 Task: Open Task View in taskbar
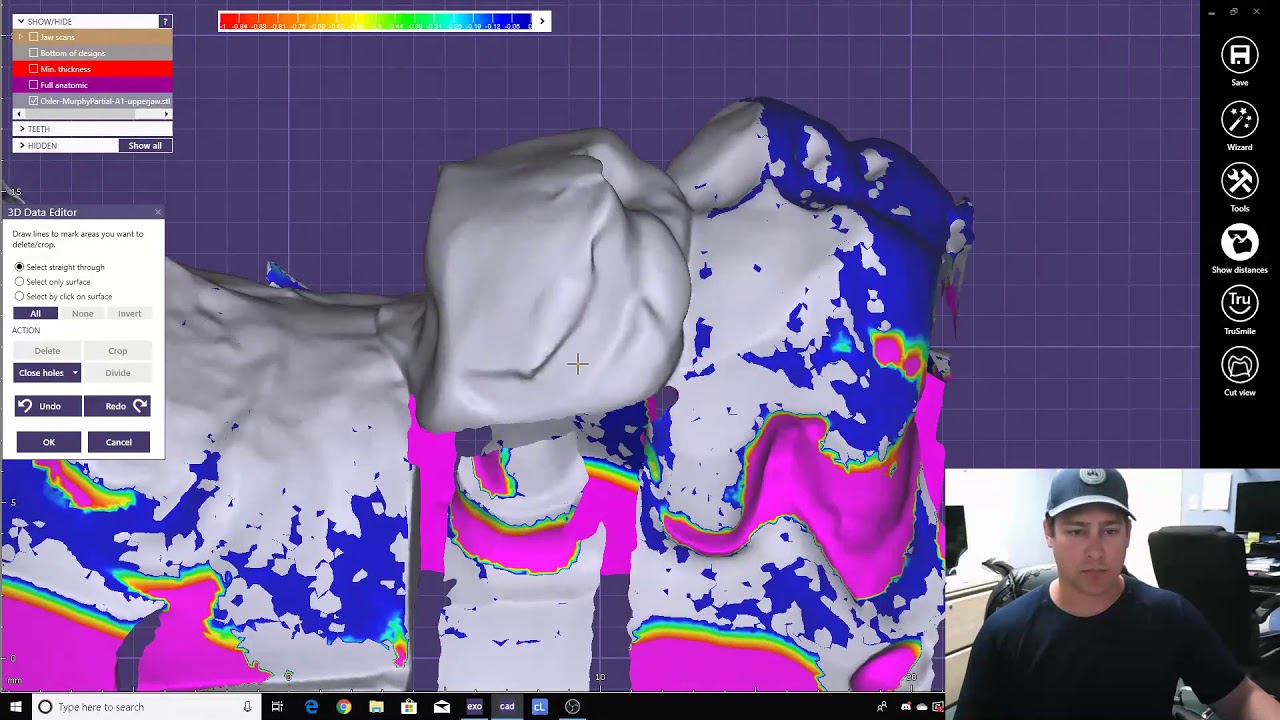click(x=277, y=707)
